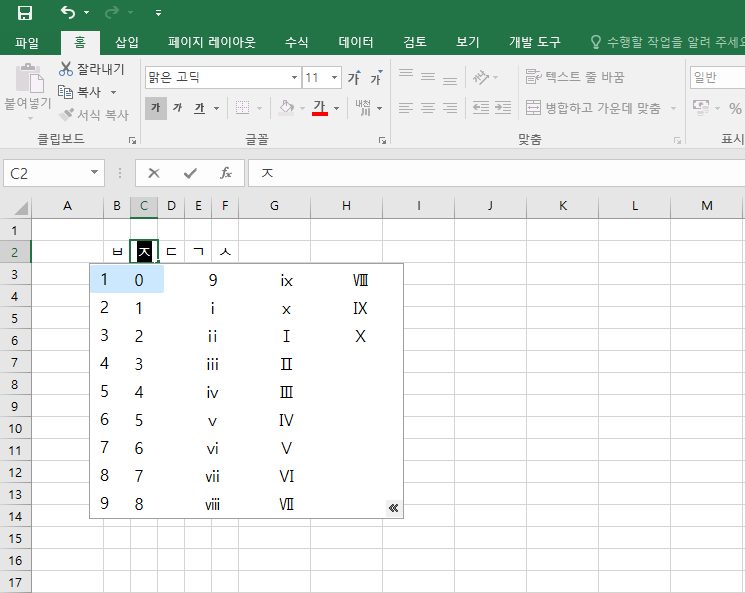Open the 수식 ribbon tab
The height and width of the screenshot is (593, 745).
click(x=296, y=43)
